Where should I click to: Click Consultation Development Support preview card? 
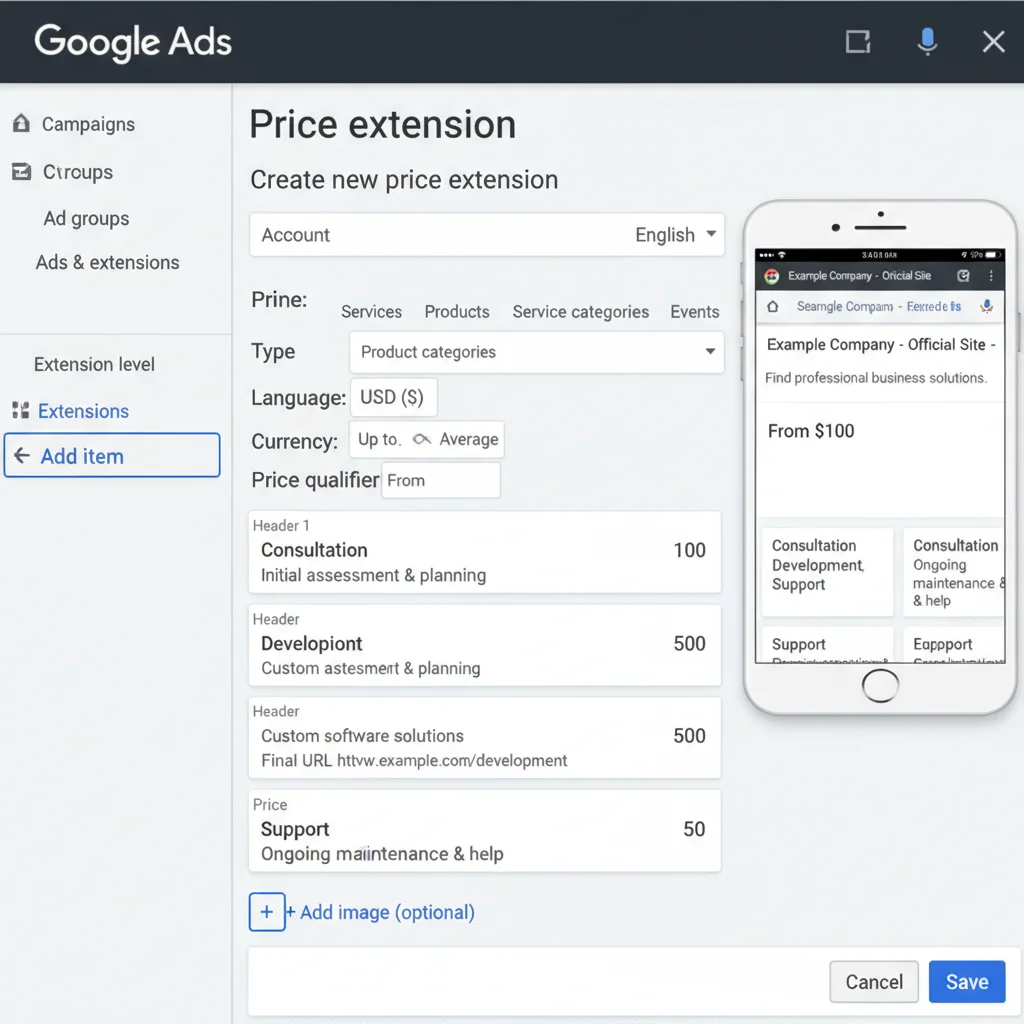(x=827, y=572)
